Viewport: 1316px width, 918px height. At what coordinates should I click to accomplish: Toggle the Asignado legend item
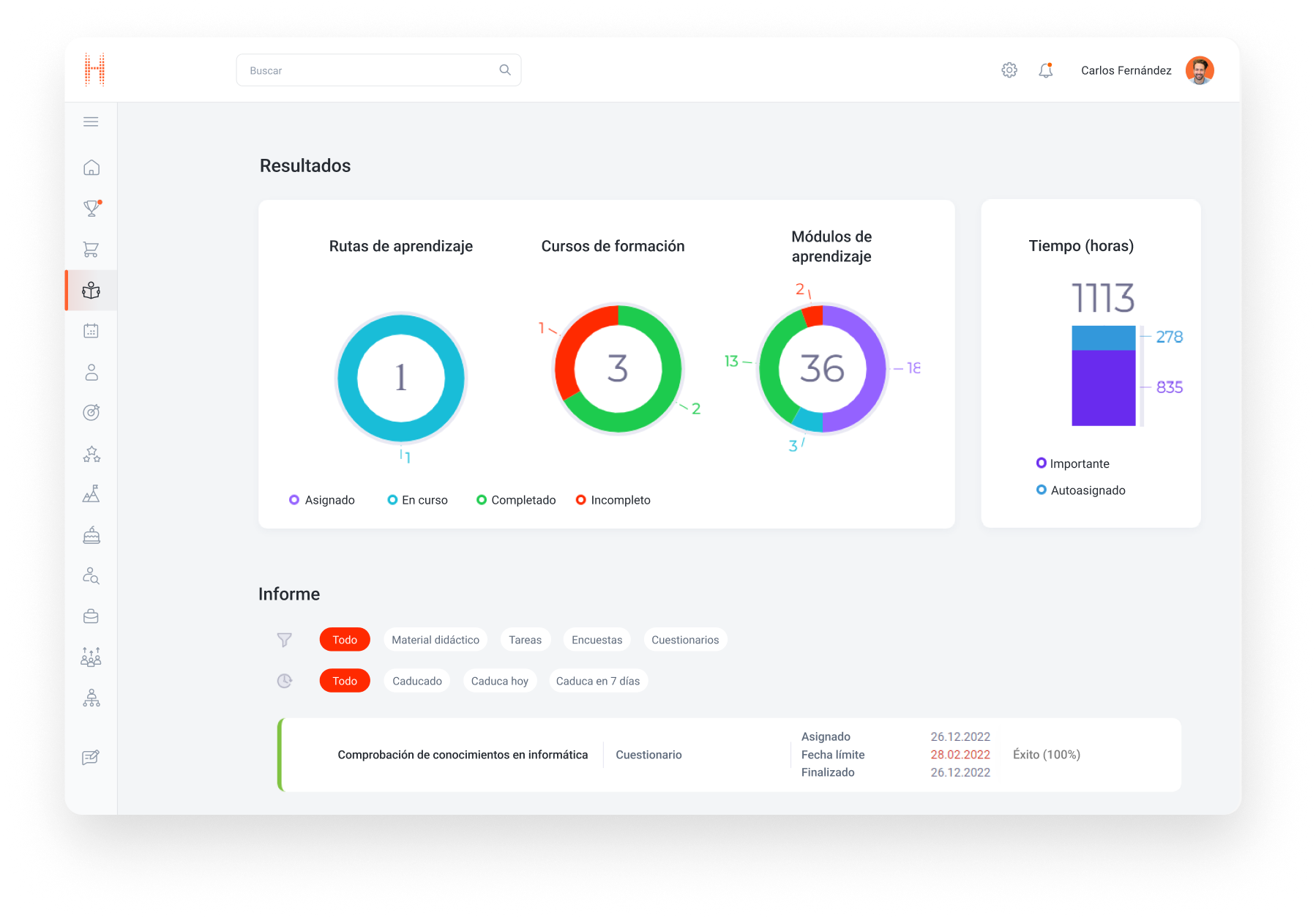pos(323,500)
